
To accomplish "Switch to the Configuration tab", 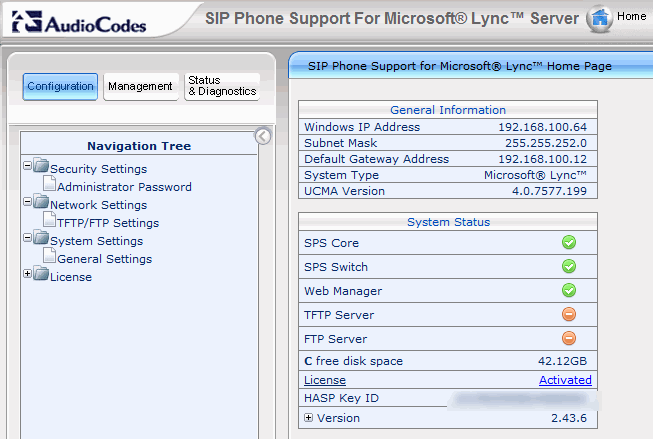I will pos(60,87).
